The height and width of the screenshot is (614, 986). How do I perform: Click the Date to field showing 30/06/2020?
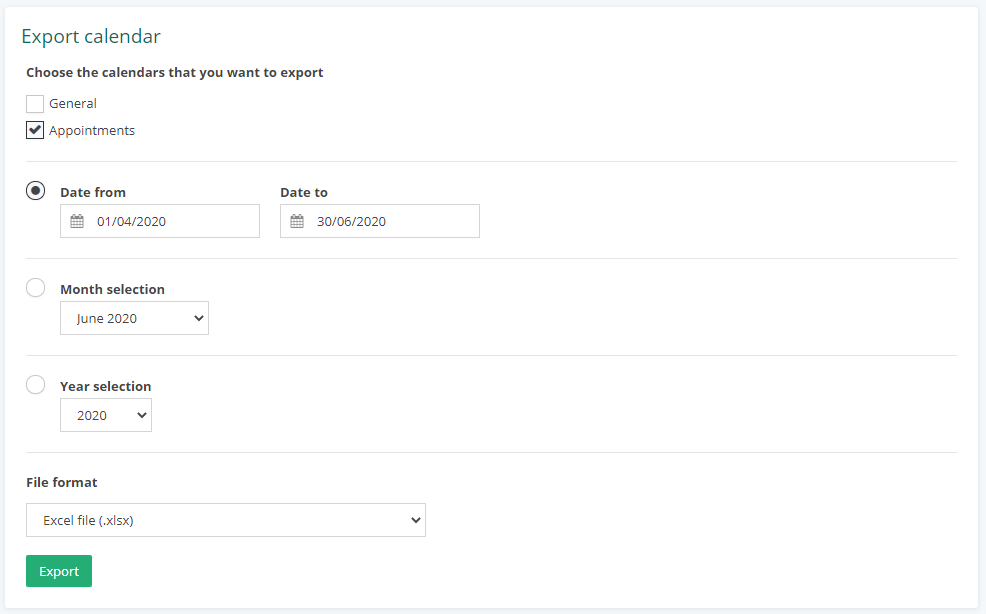[x=380, y=221]
